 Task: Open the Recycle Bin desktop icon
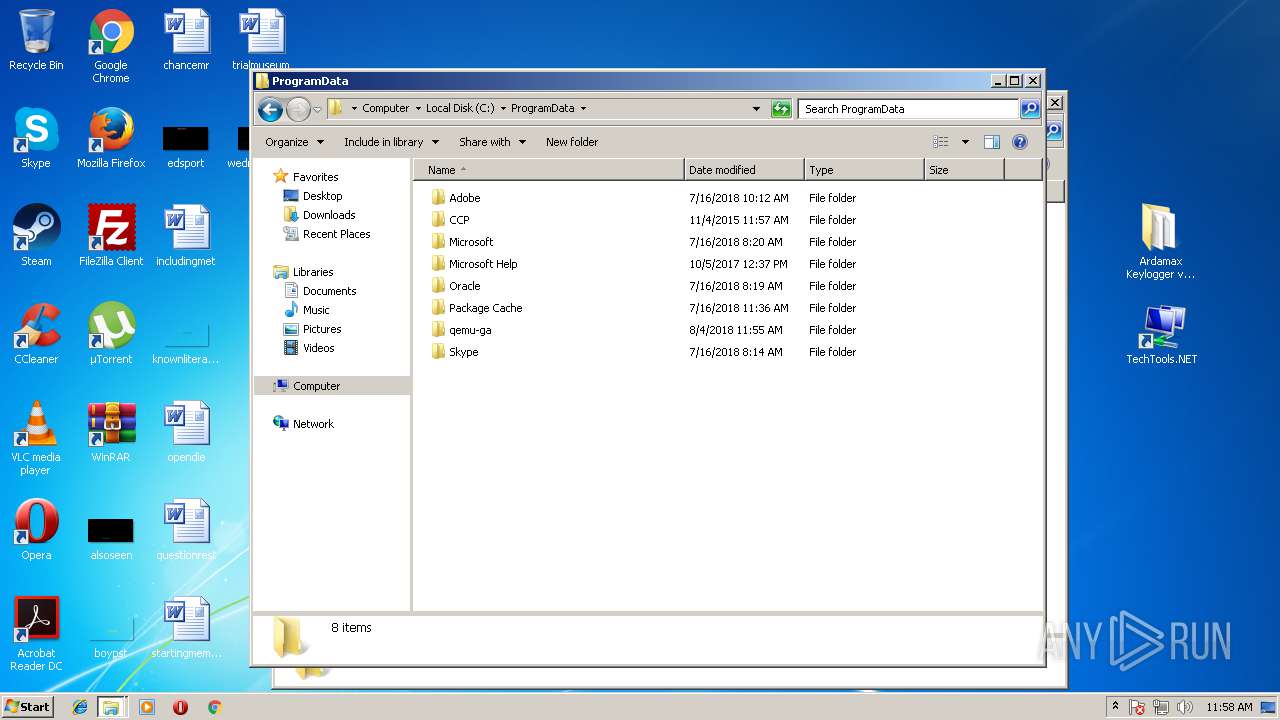click(36, 41)
